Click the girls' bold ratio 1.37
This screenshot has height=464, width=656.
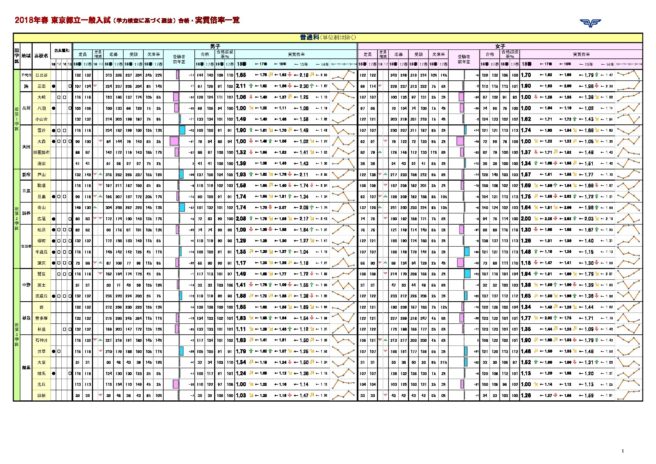click(x=526, y=152)
